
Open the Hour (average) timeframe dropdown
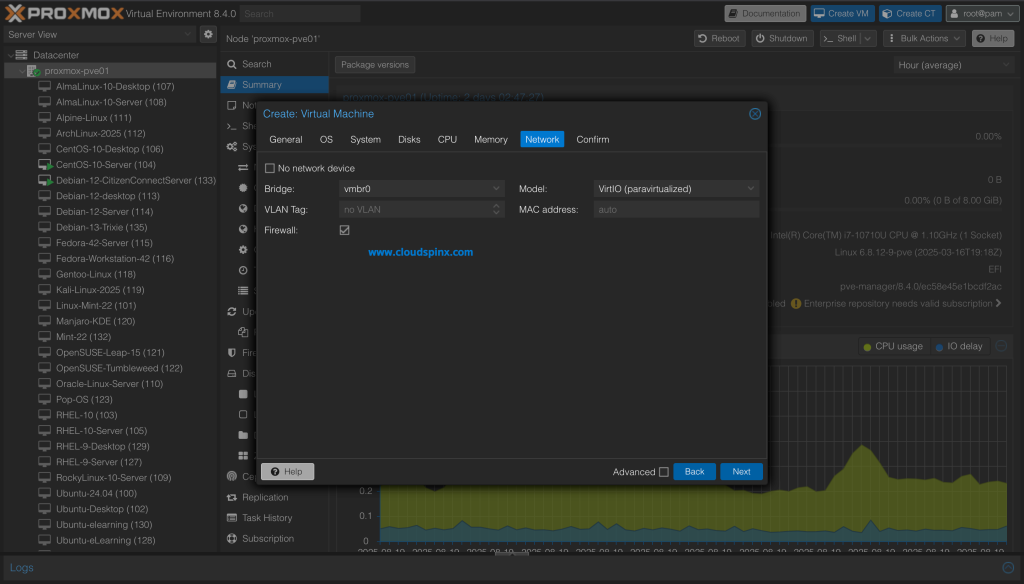[954, 64]
